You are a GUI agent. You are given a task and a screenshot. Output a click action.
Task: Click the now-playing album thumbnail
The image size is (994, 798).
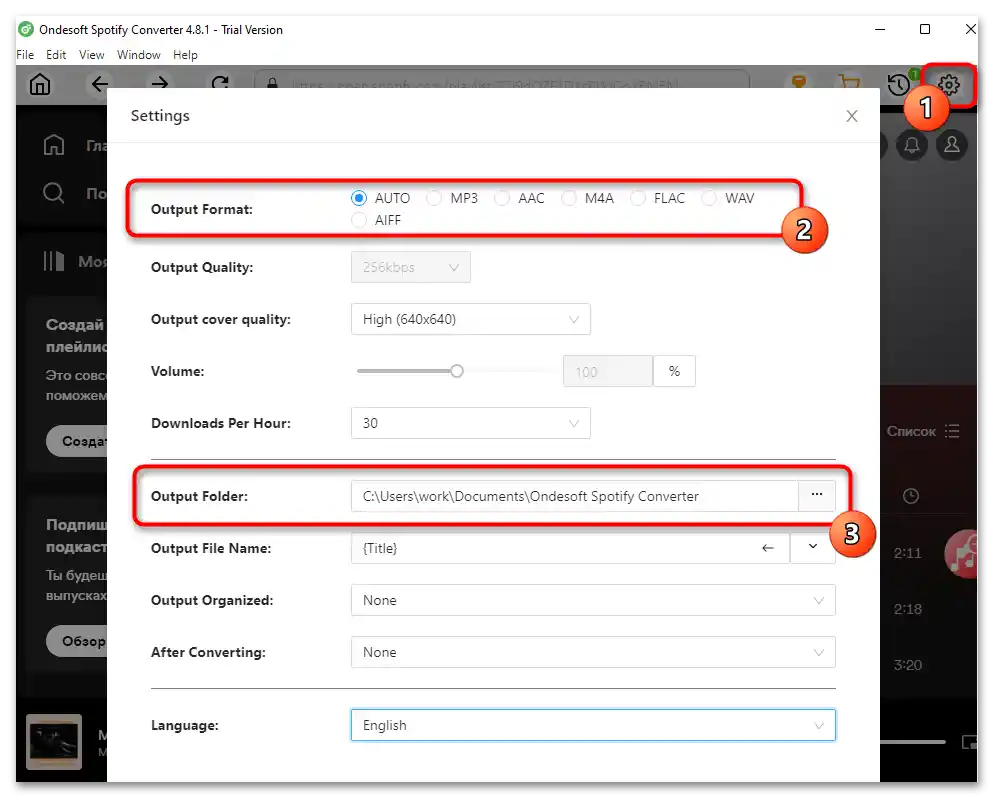pyautogui.click(x=54, y=742)
